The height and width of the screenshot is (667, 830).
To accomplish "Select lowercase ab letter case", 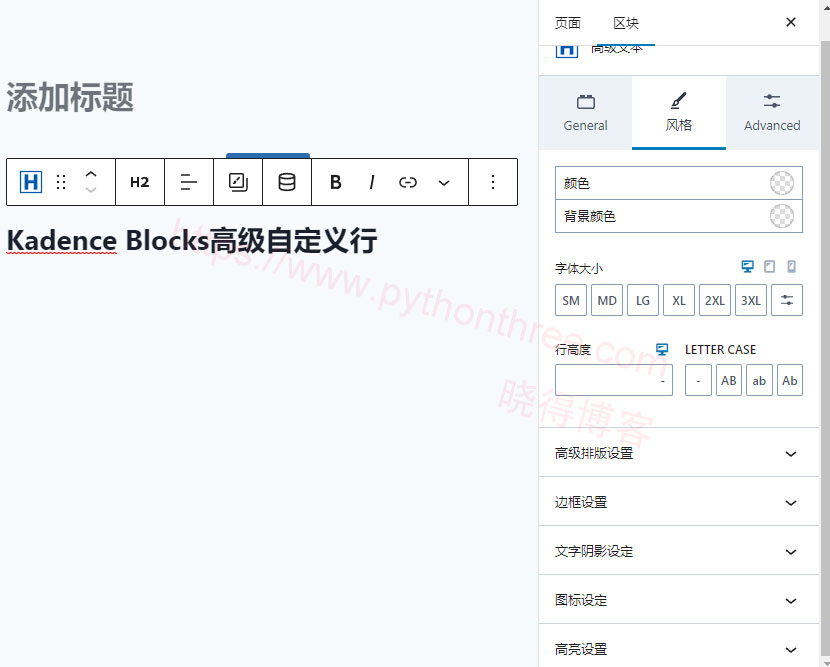I will pos(759,380).
